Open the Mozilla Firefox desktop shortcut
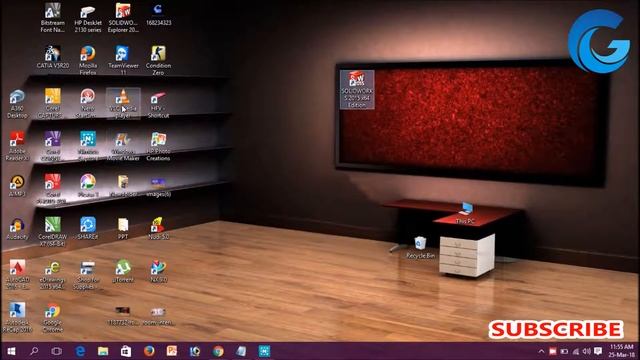640x360 pixels. [88, 60]
